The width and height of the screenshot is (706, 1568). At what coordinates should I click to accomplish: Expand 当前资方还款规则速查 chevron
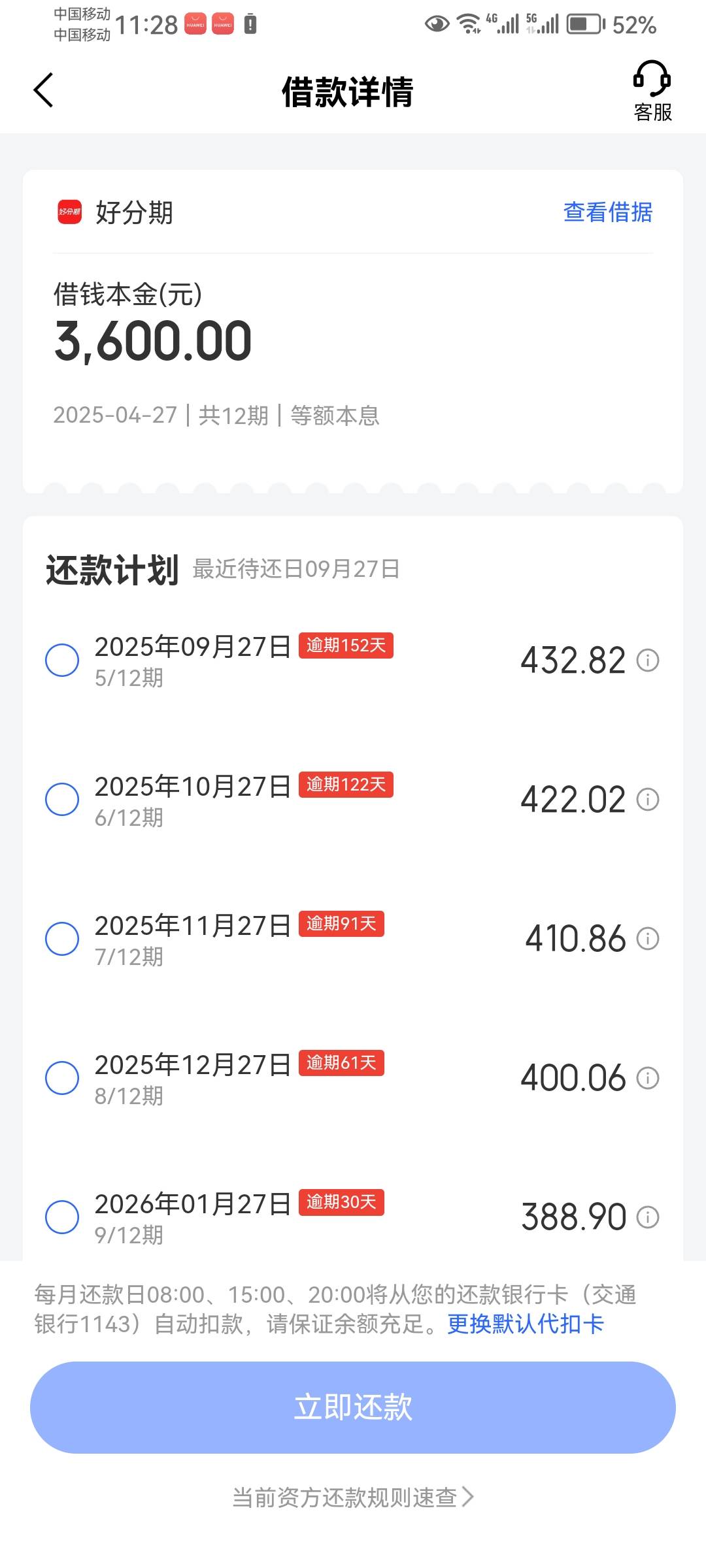467,1496
